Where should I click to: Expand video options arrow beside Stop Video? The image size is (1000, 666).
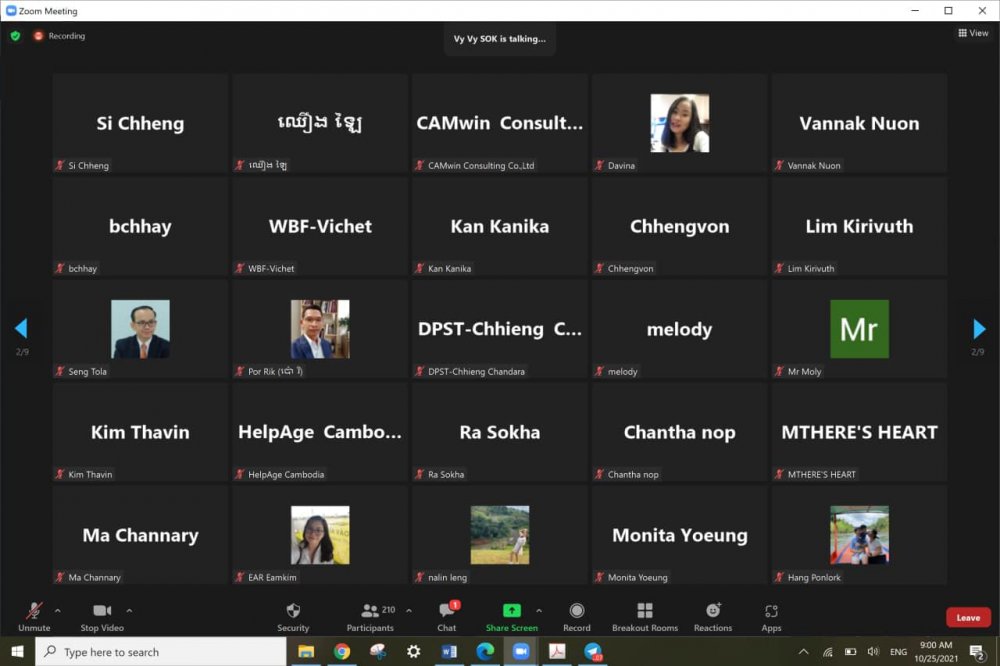(129, 610)
